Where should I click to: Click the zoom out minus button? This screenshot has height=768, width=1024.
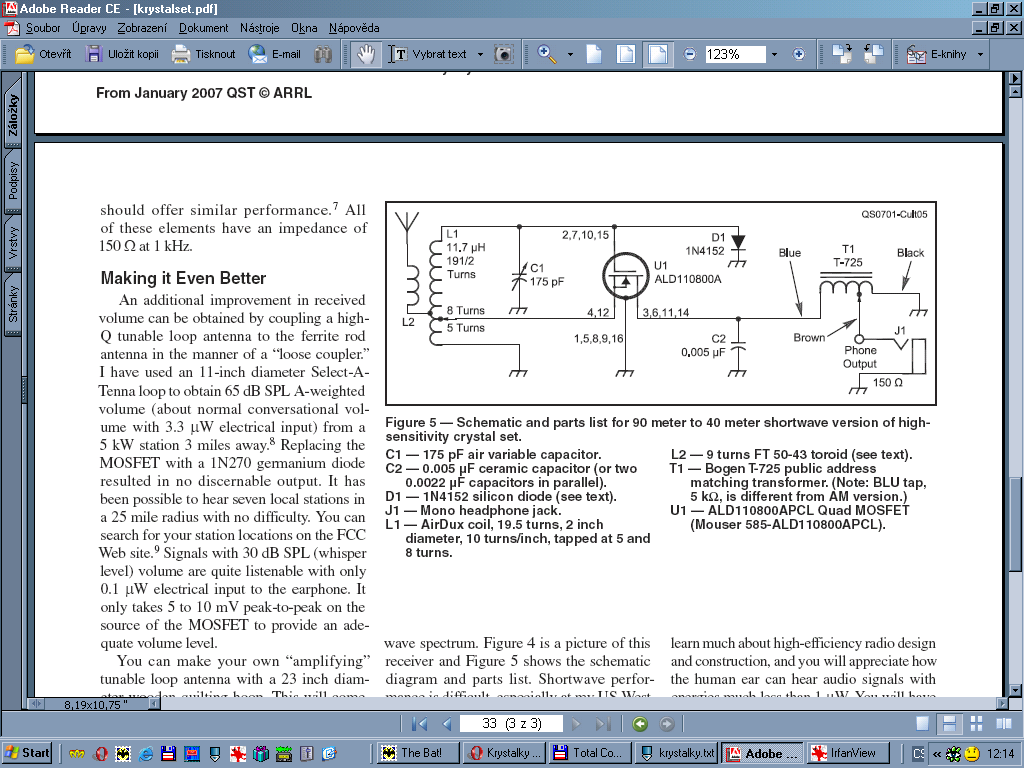click(x=690, y=54)
